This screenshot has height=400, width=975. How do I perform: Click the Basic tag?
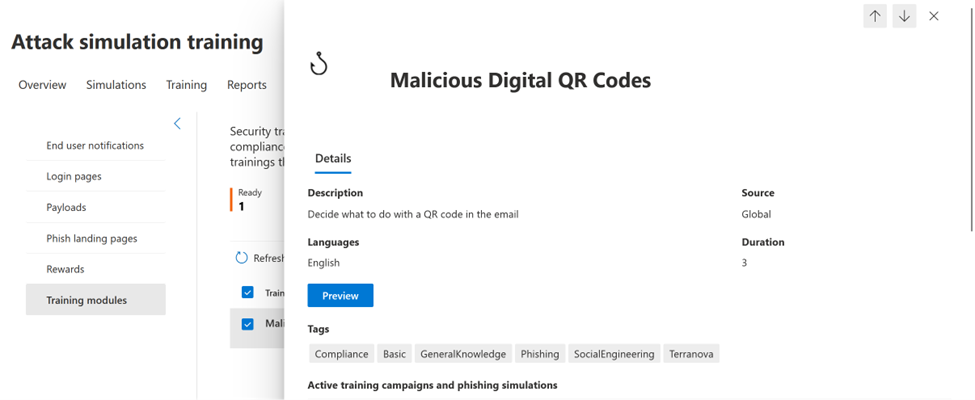point(394,354)
